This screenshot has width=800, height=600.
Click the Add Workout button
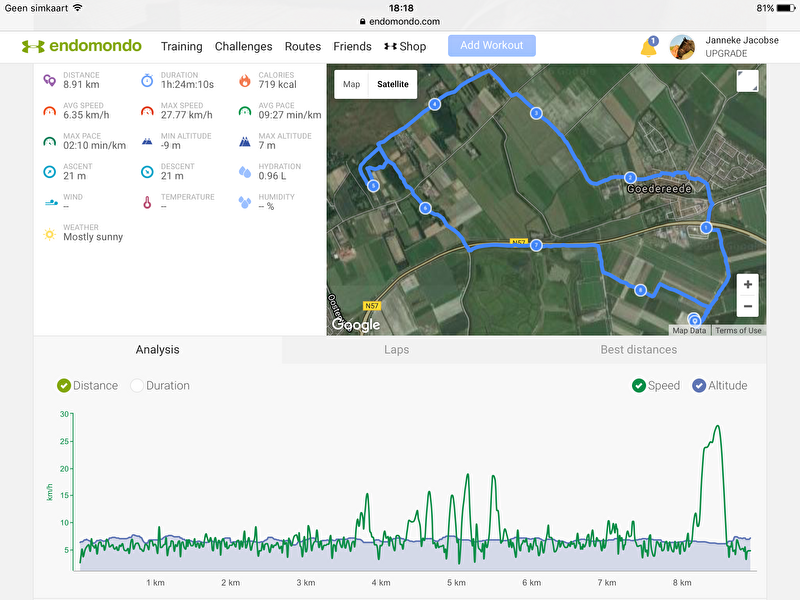click(492, 45)
